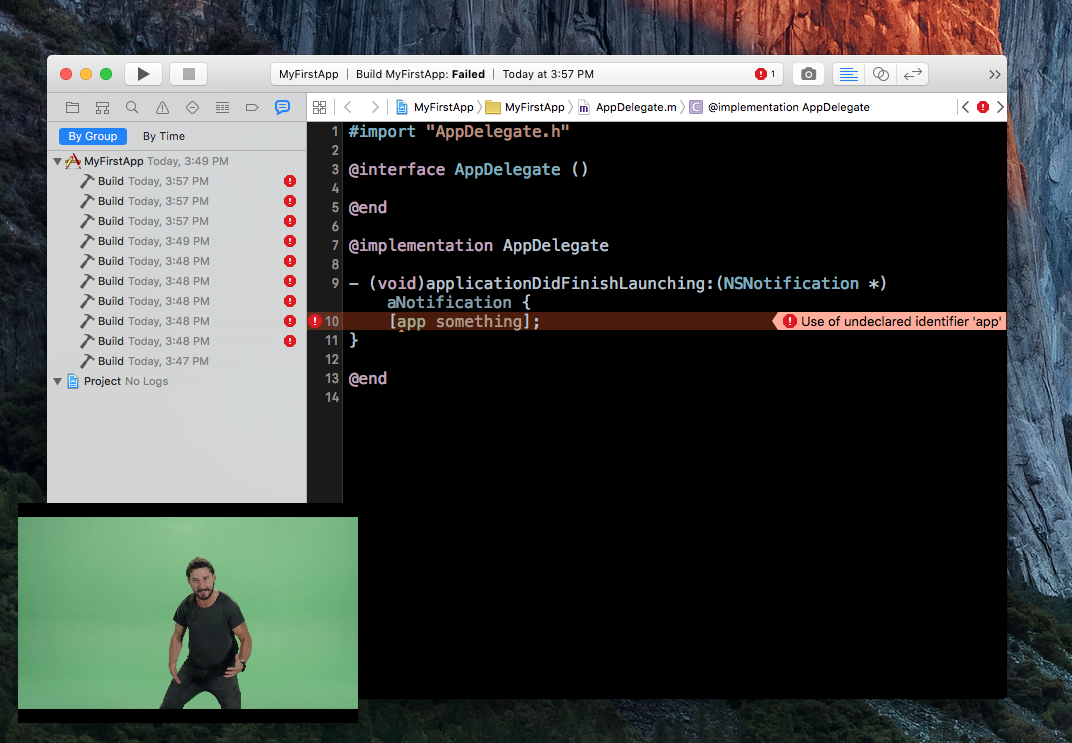Screen dimensions: 1072x743
Task: Collapse the Project No Logs group
Action: click(x=57, y=381)
